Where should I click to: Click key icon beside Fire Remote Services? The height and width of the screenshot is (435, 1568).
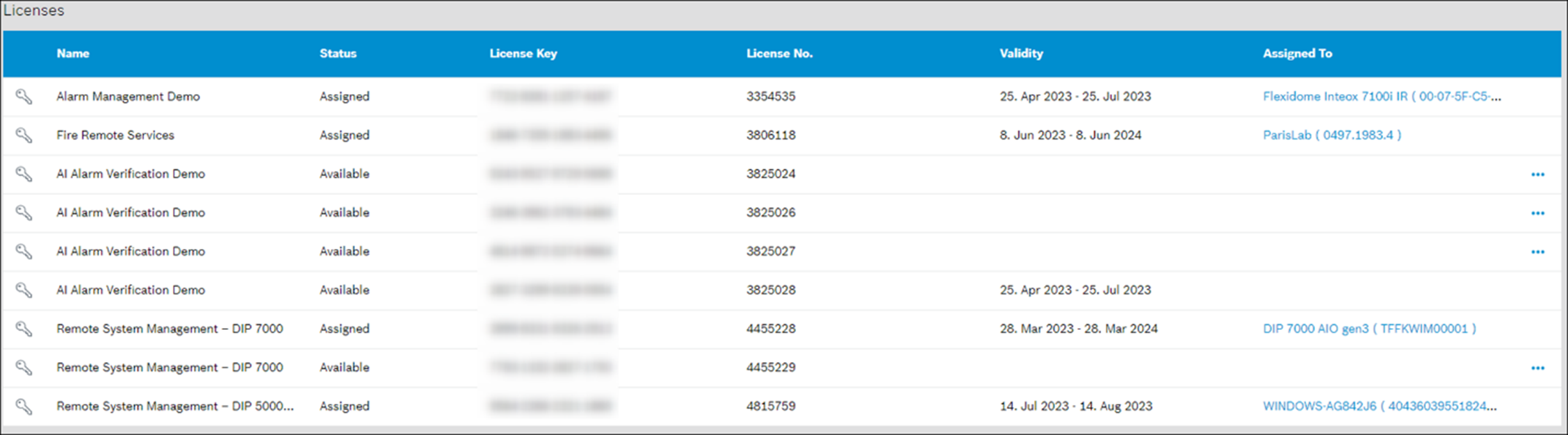pos(24,135)
